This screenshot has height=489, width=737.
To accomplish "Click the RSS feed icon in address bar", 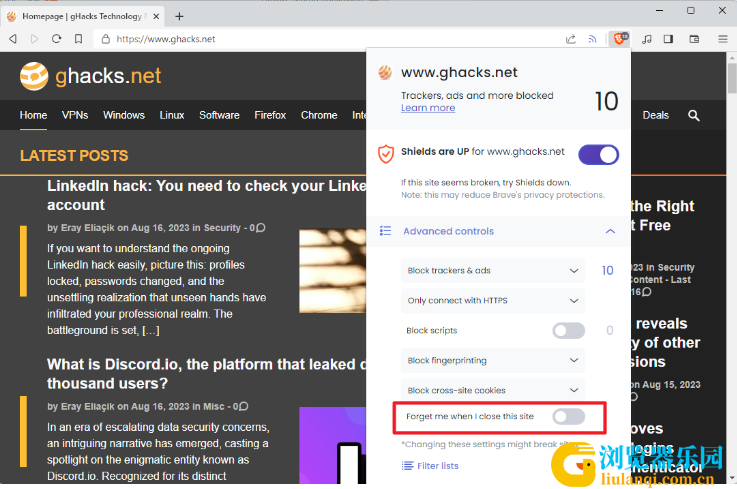I will tap(592, 39).
